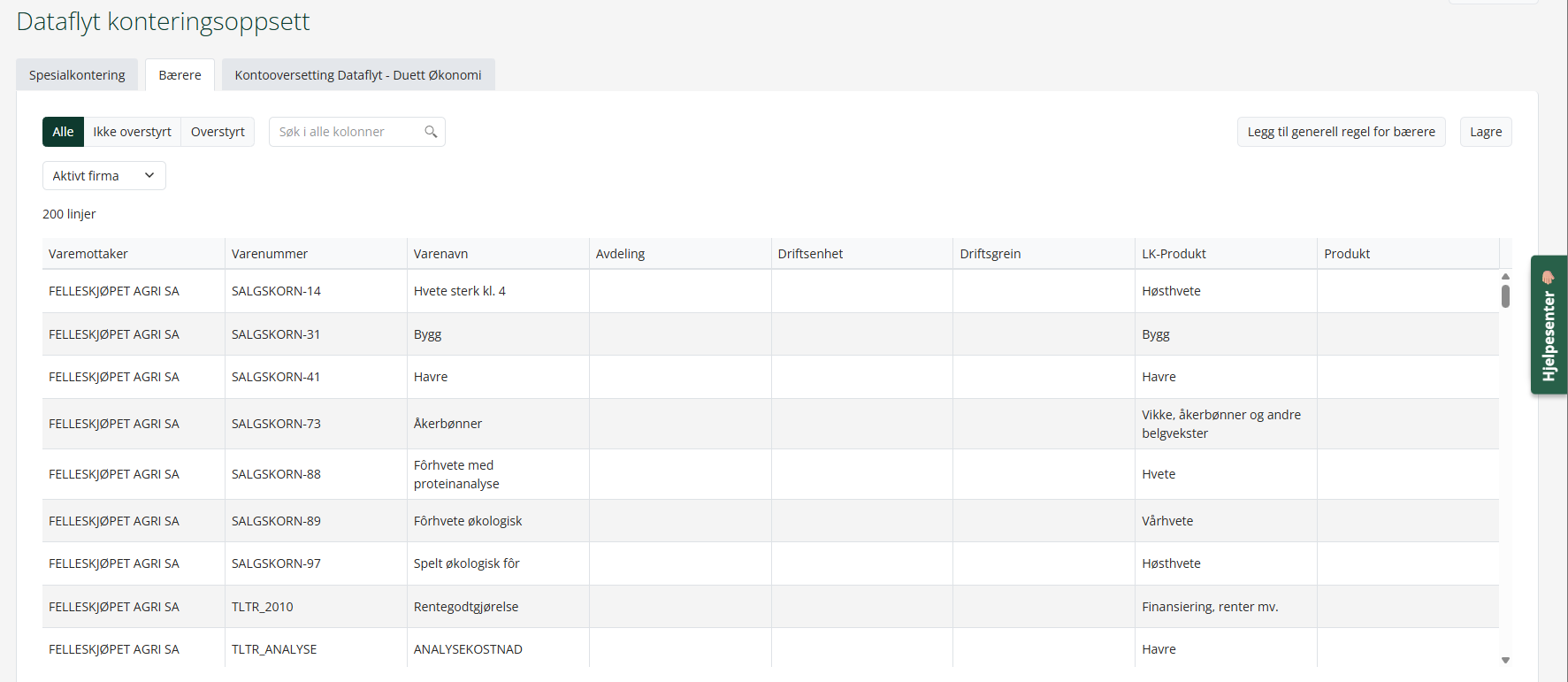Open Kontooversetting Dataflyt - Duett Økonomi tab
The width and height of the screenshot is (1568, 682).
point(358,75)
